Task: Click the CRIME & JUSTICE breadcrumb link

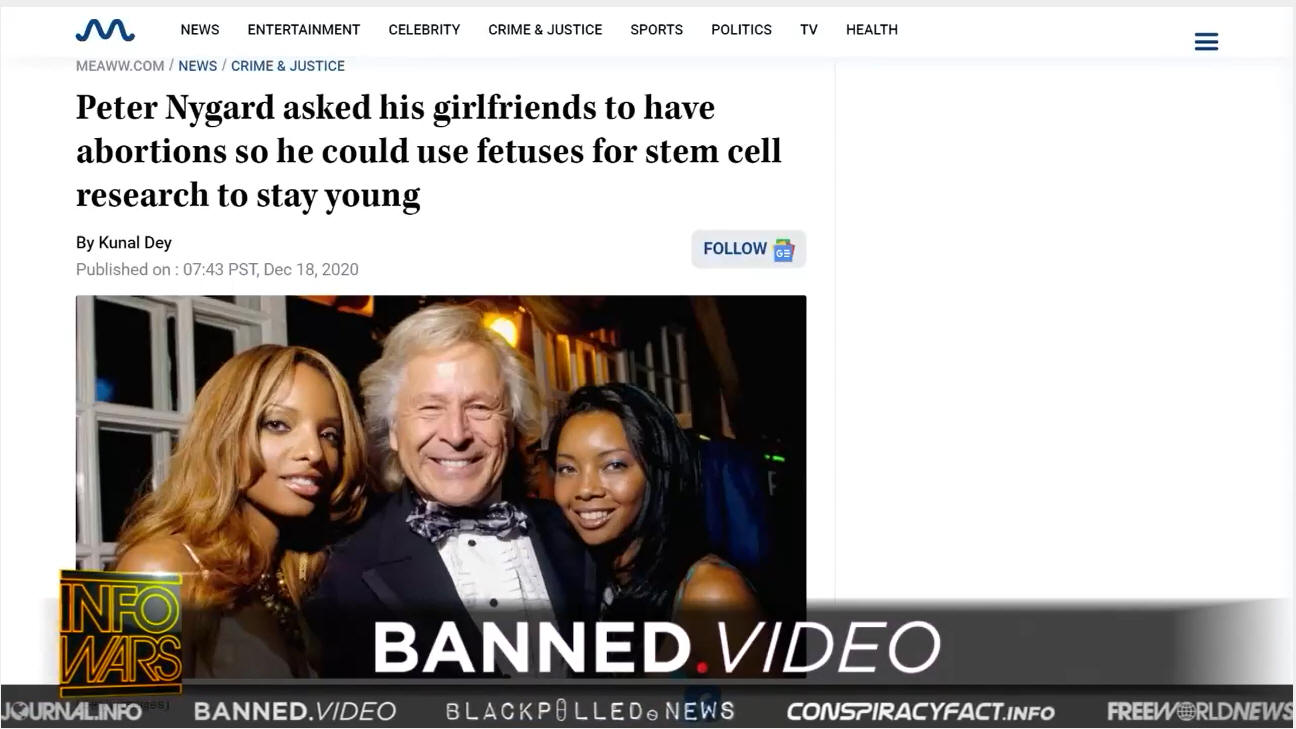Action: 288,66
